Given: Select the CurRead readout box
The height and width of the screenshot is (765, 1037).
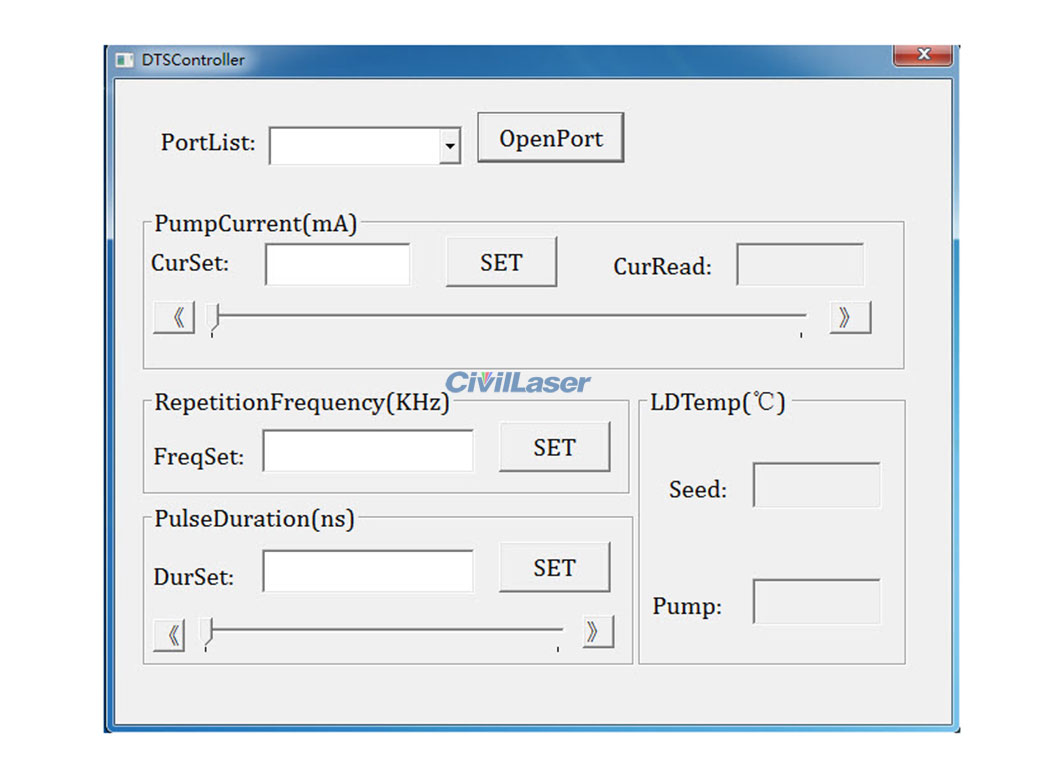Looking at the screenshot, I should (800, 265).
